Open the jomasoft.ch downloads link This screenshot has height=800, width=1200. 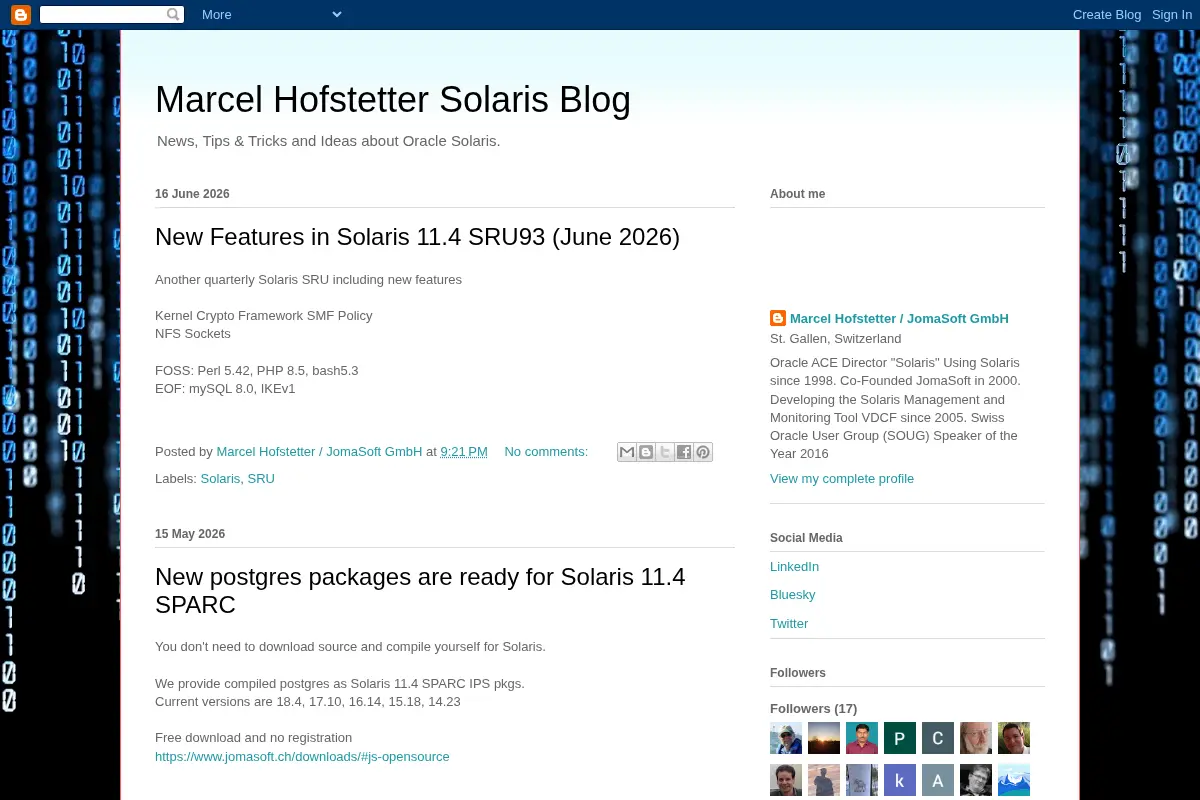coord(302,757)
